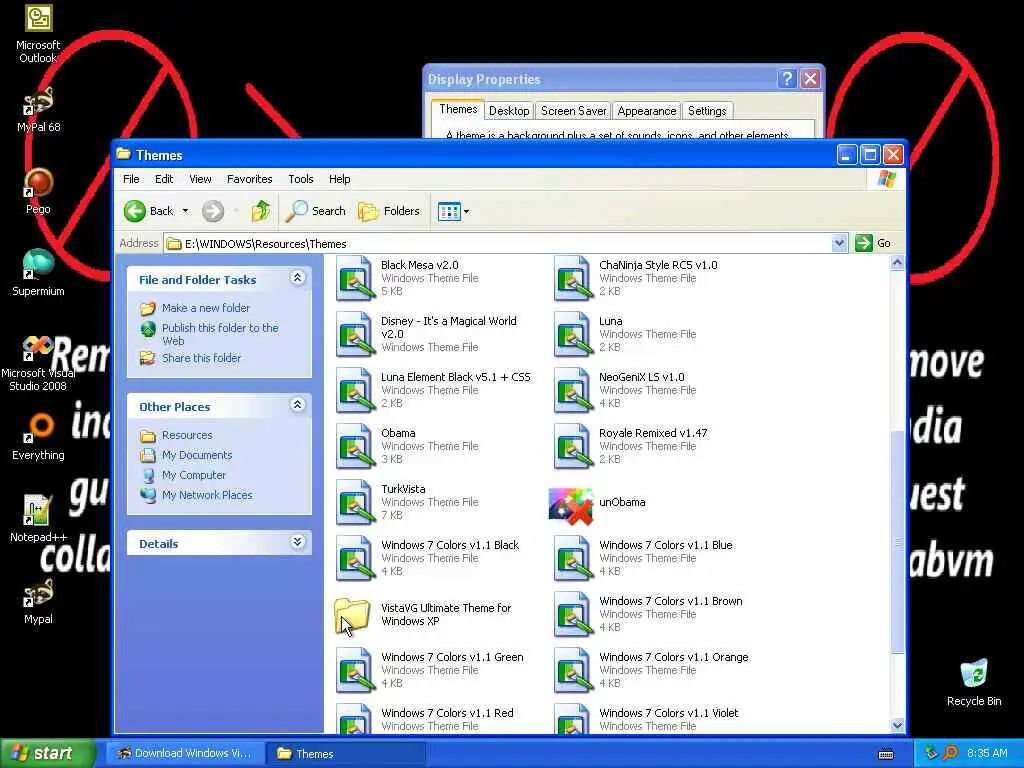Select the NeoGeniX LS v1.0 theme icon
1024x768 pixels.
pyautogui.click(x=573, y=391)
